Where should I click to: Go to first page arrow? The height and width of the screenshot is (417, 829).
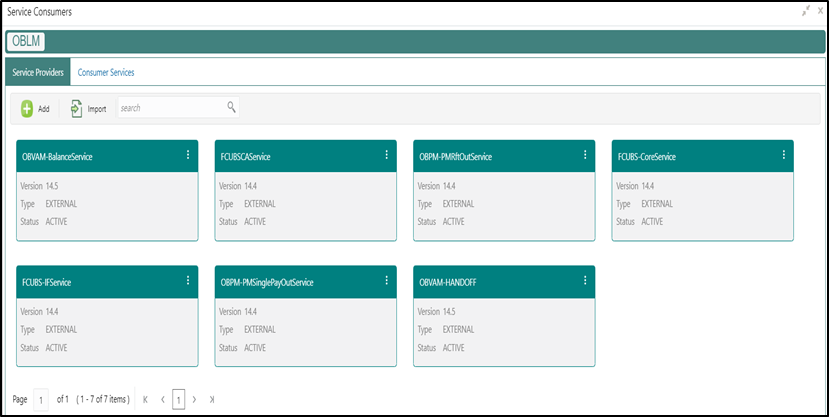(145, 400)
